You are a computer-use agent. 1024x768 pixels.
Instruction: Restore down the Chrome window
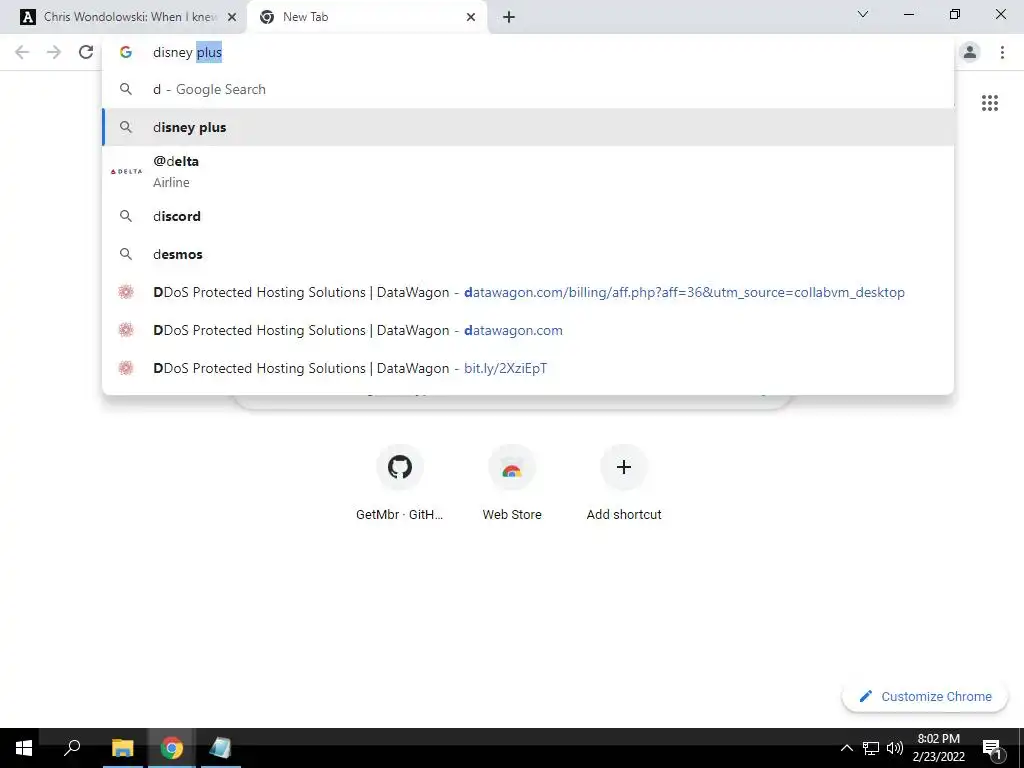pyautogui.click(x=955, y=14)
